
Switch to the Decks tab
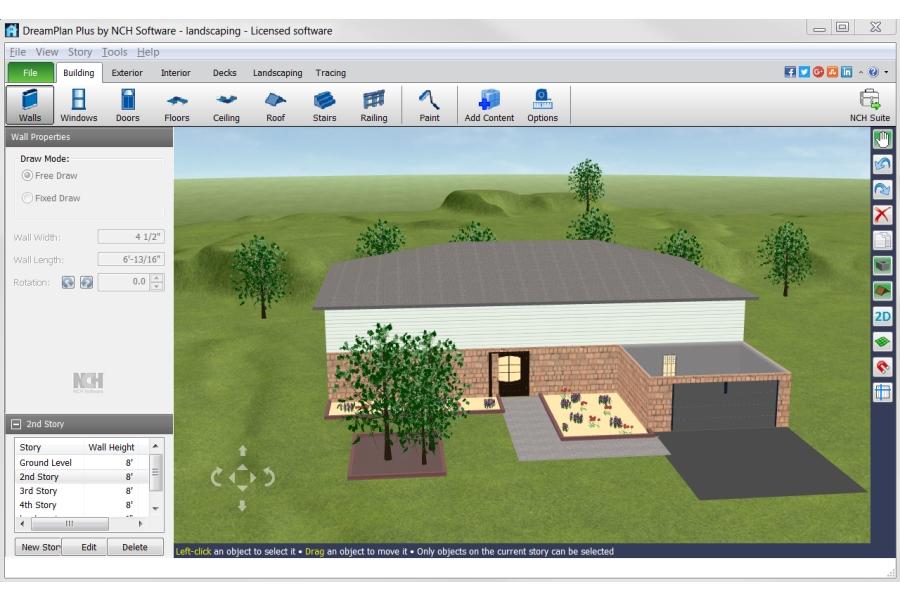click(x=224, y=73)
